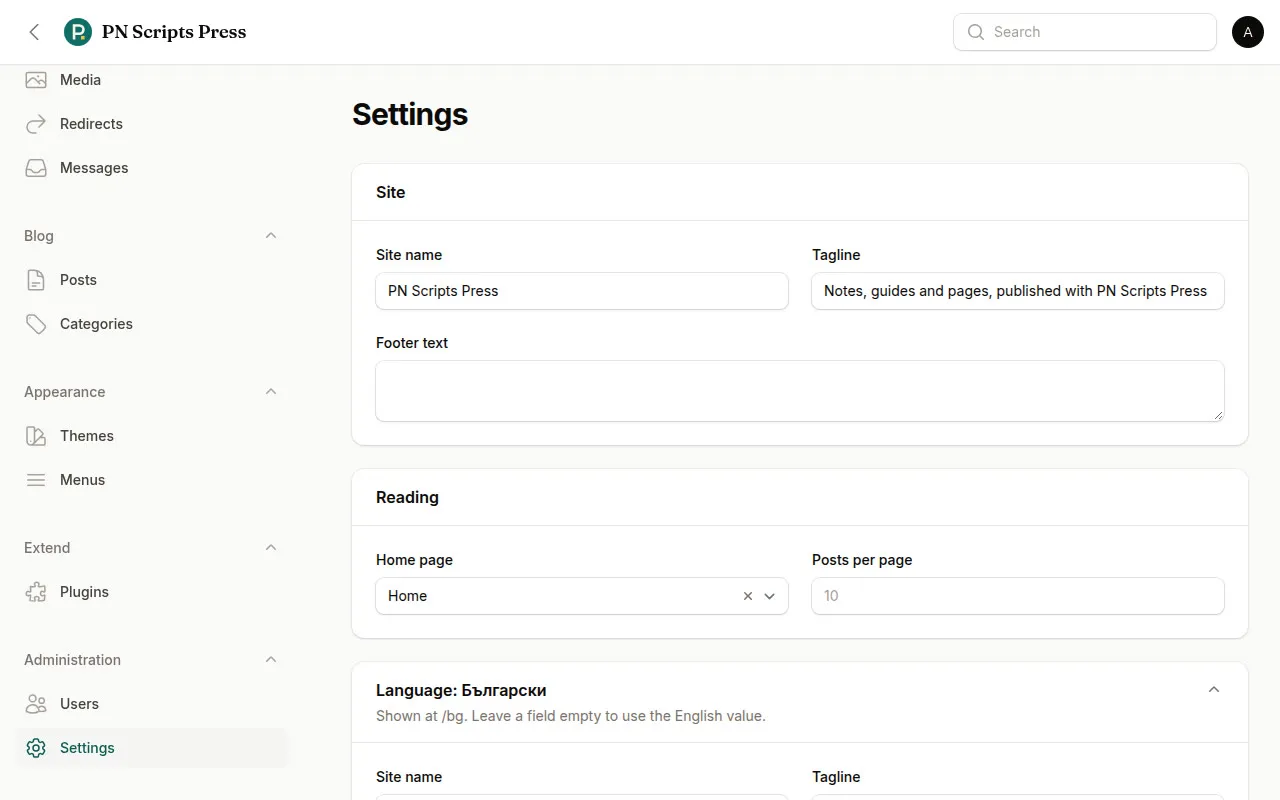Open Messages in the sidebar
Screen dimensions: 1280x800
pyautogui.click(x=152, y=168)
